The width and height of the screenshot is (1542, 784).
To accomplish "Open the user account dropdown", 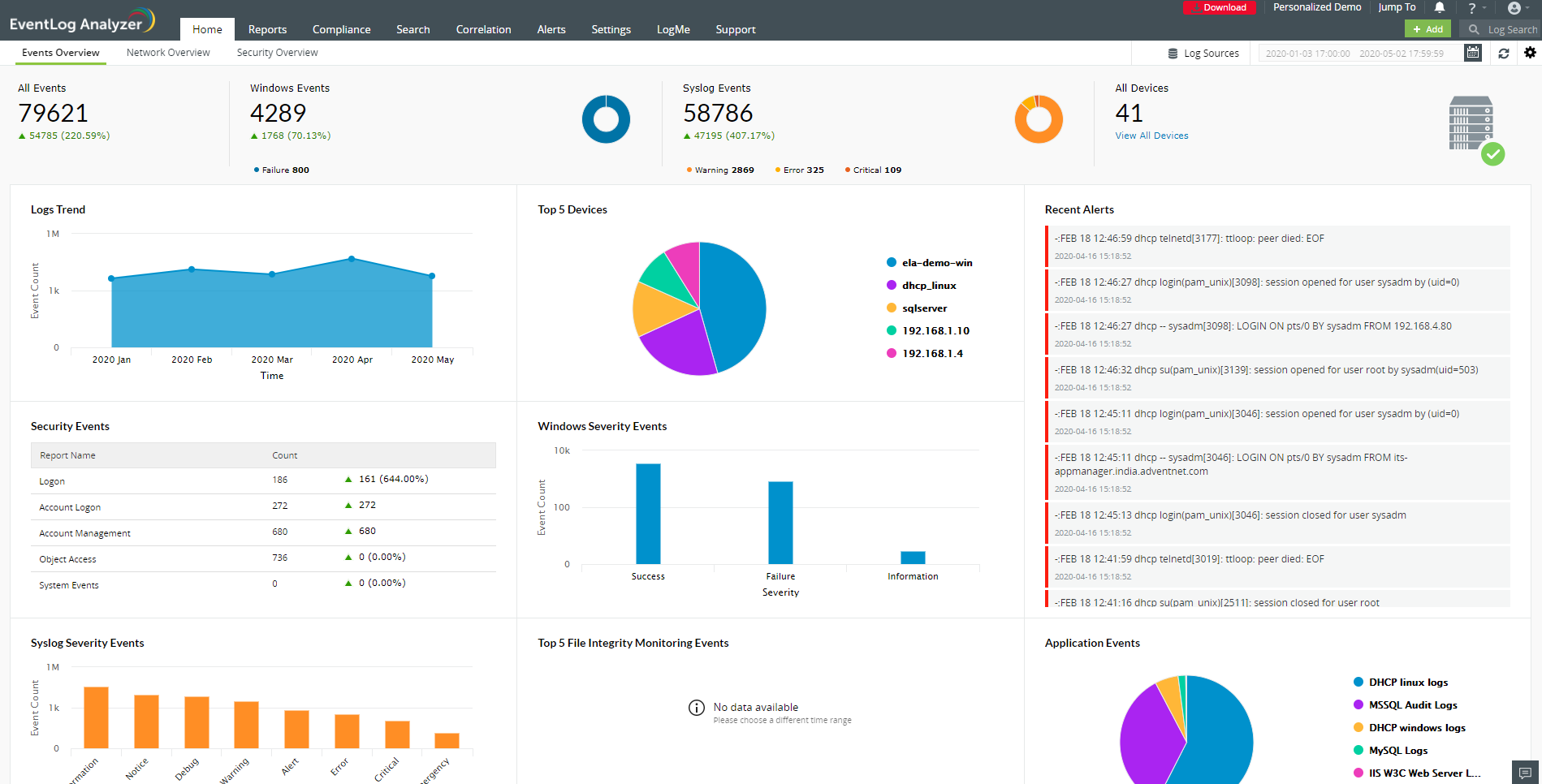I will tap(1517, 8).
